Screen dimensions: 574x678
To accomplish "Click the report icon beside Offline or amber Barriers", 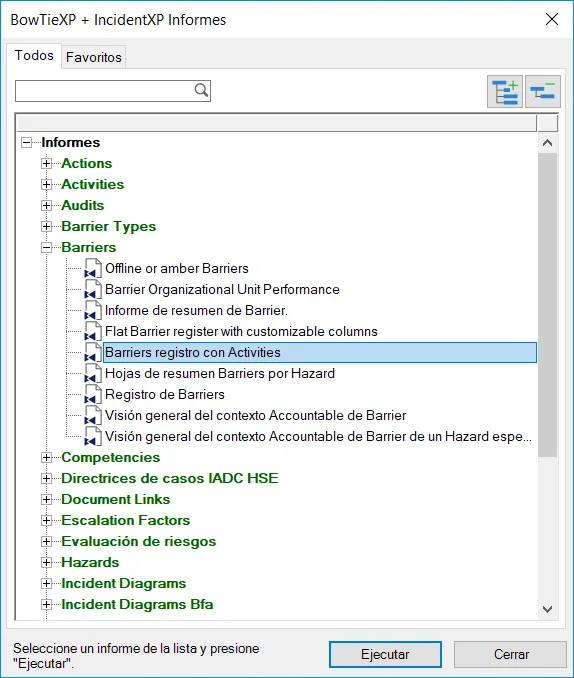I will click(x=93, y=269).
